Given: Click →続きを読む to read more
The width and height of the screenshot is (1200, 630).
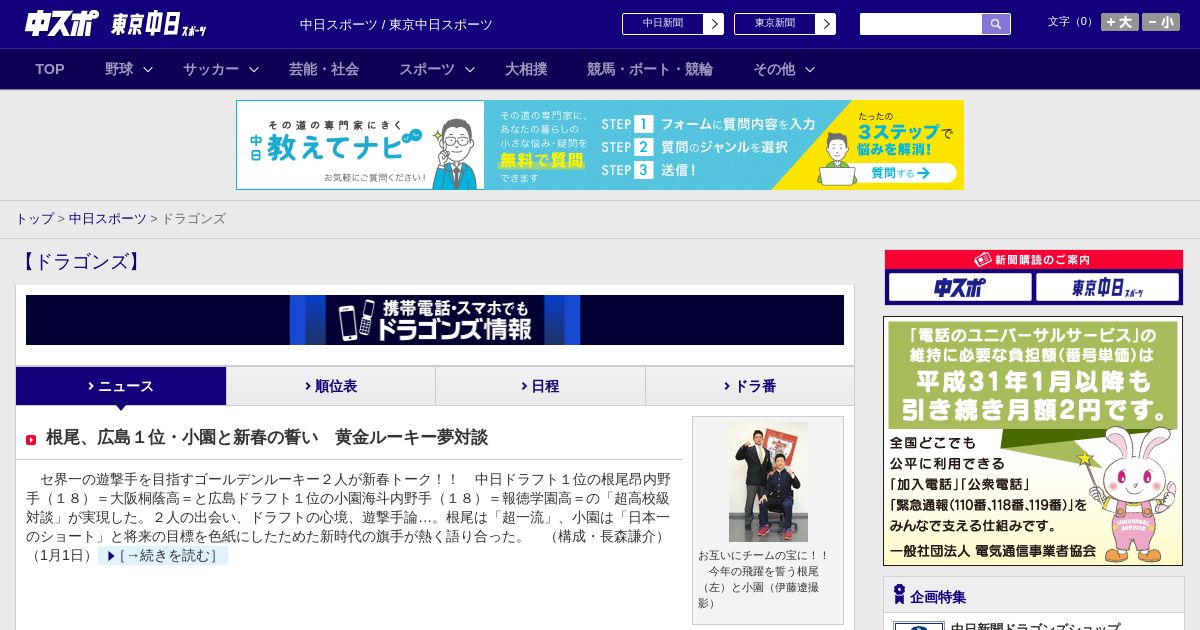Looking at the screenshot, I should click(x=163, y=555).
